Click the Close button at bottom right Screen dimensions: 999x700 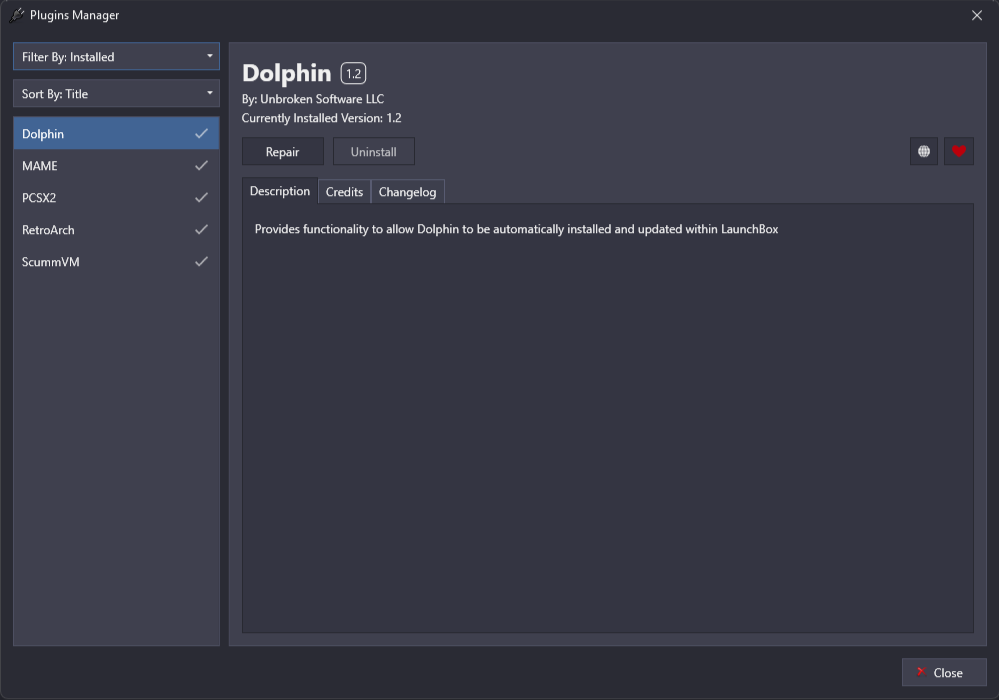944,673
